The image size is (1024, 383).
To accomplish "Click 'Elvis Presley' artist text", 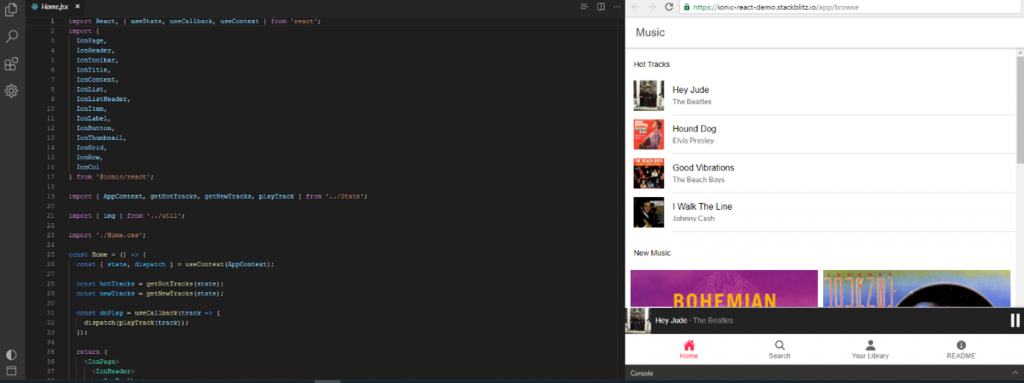I will point(694,141).
